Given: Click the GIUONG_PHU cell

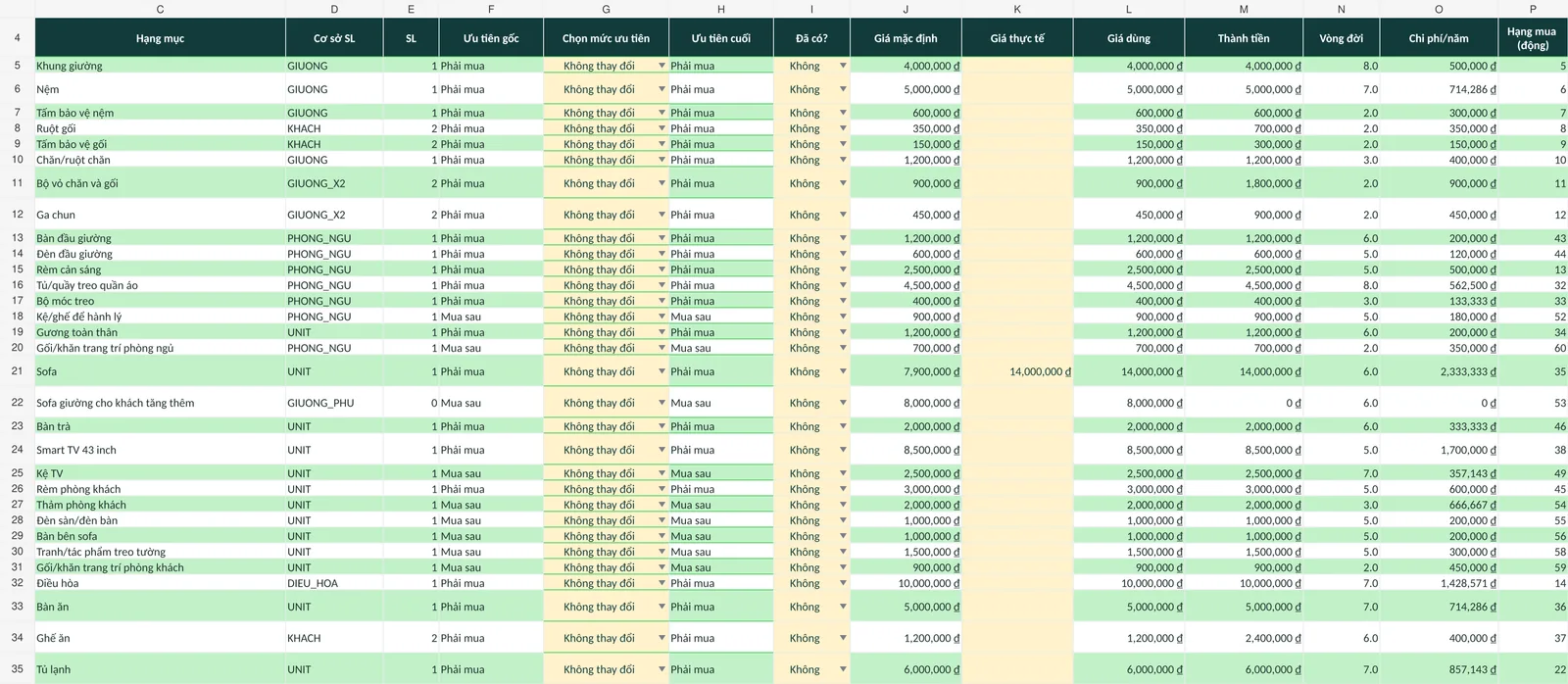Looking at the screenshot, I should [x=334, y=403].
